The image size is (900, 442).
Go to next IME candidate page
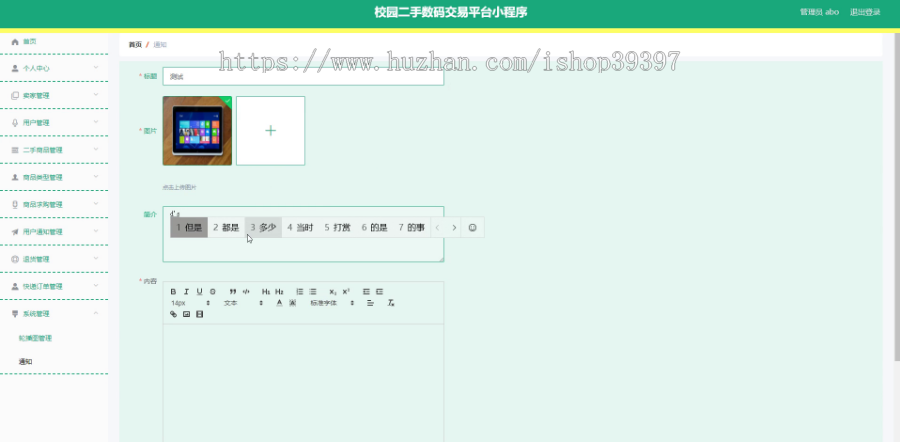tap(454, 227)
